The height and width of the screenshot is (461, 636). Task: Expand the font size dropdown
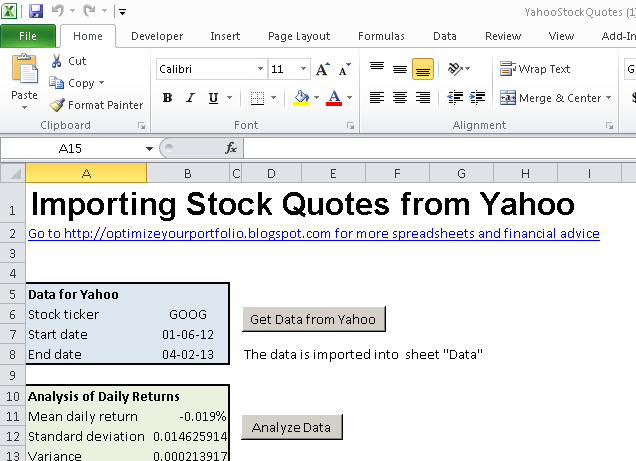[x=303, y=70]
